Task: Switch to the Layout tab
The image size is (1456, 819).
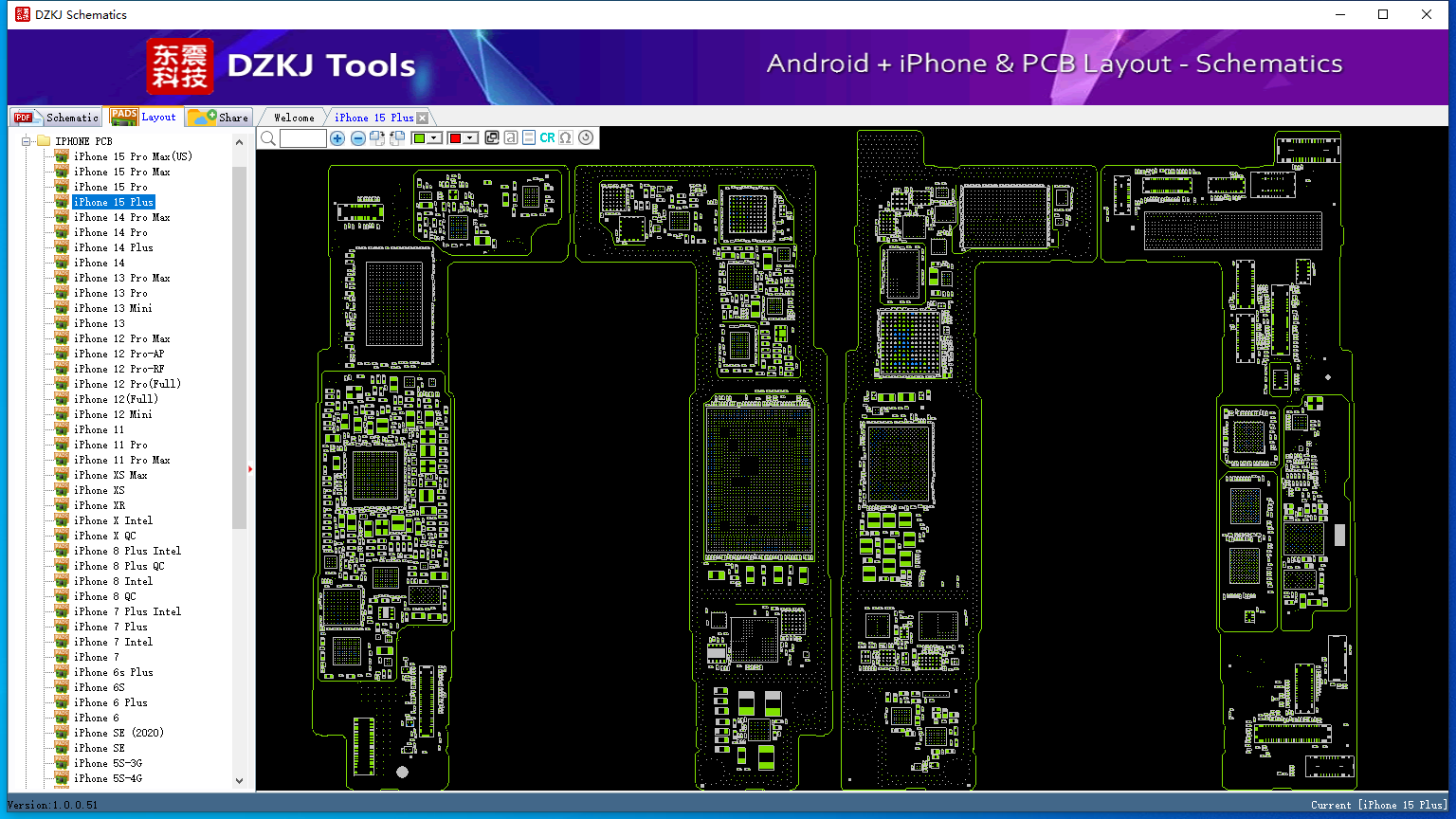Action: [144, 117]
